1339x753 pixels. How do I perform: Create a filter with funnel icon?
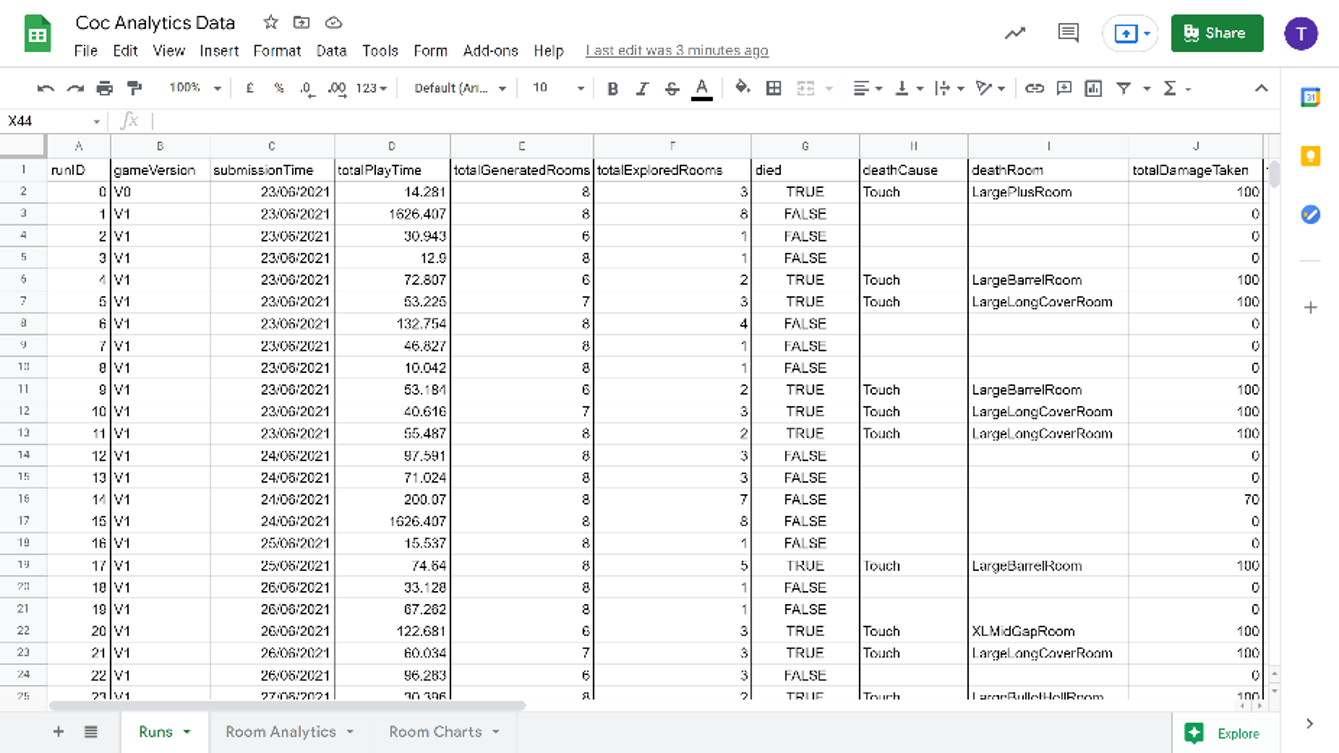tap(1123, 88)
